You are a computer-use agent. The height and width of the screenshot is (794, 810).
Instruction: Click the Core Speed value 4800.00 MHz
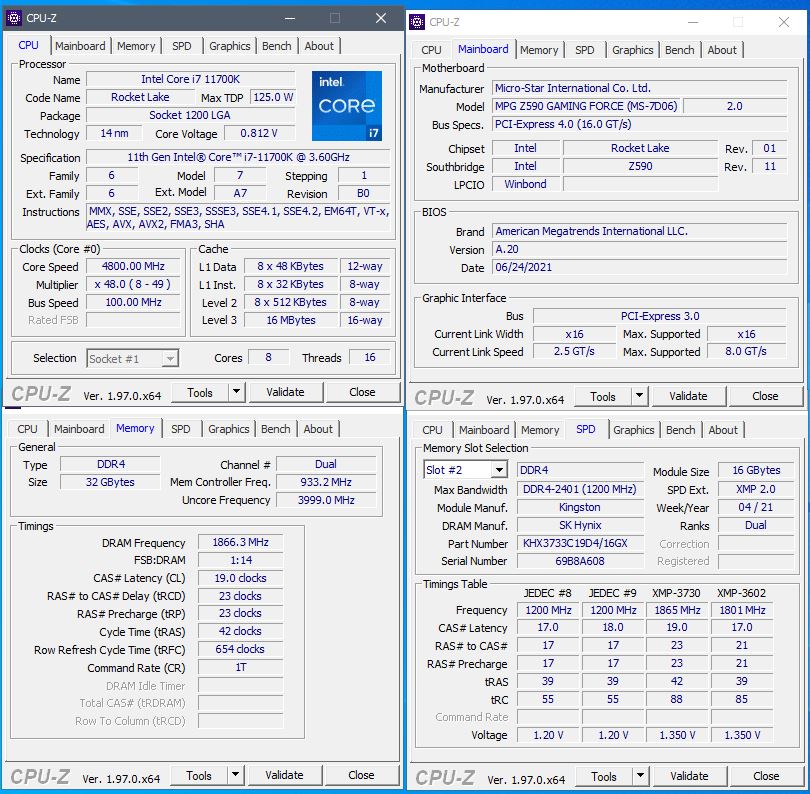(133, 266)
